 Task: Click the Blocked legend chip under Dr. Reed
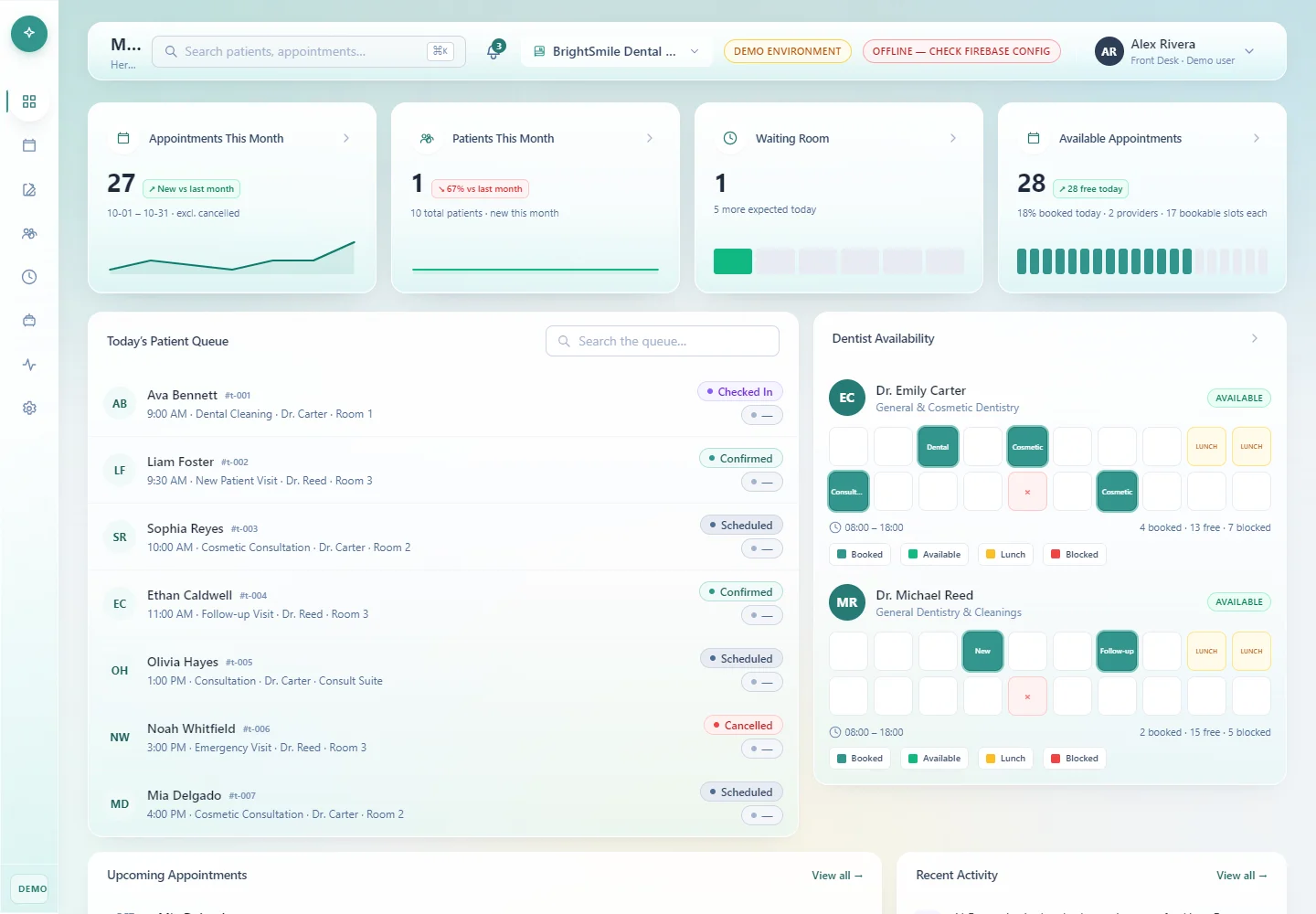(1075, 759)
